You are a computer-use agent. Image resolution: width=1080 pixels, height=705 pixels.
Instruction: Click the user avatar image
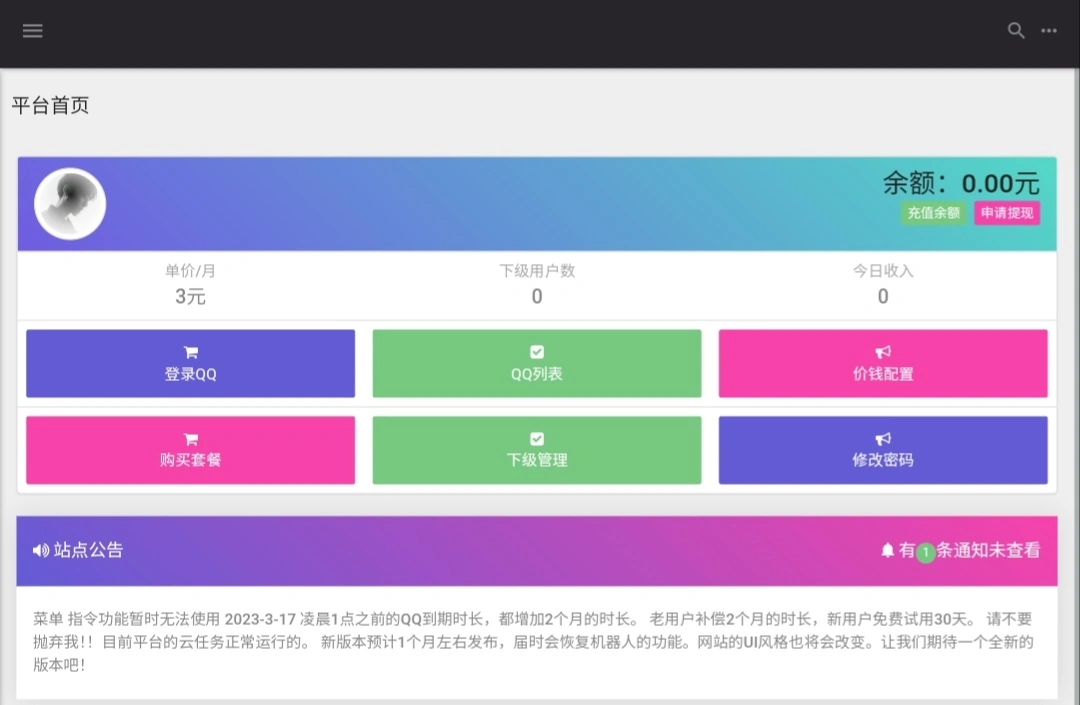[70, 203]
